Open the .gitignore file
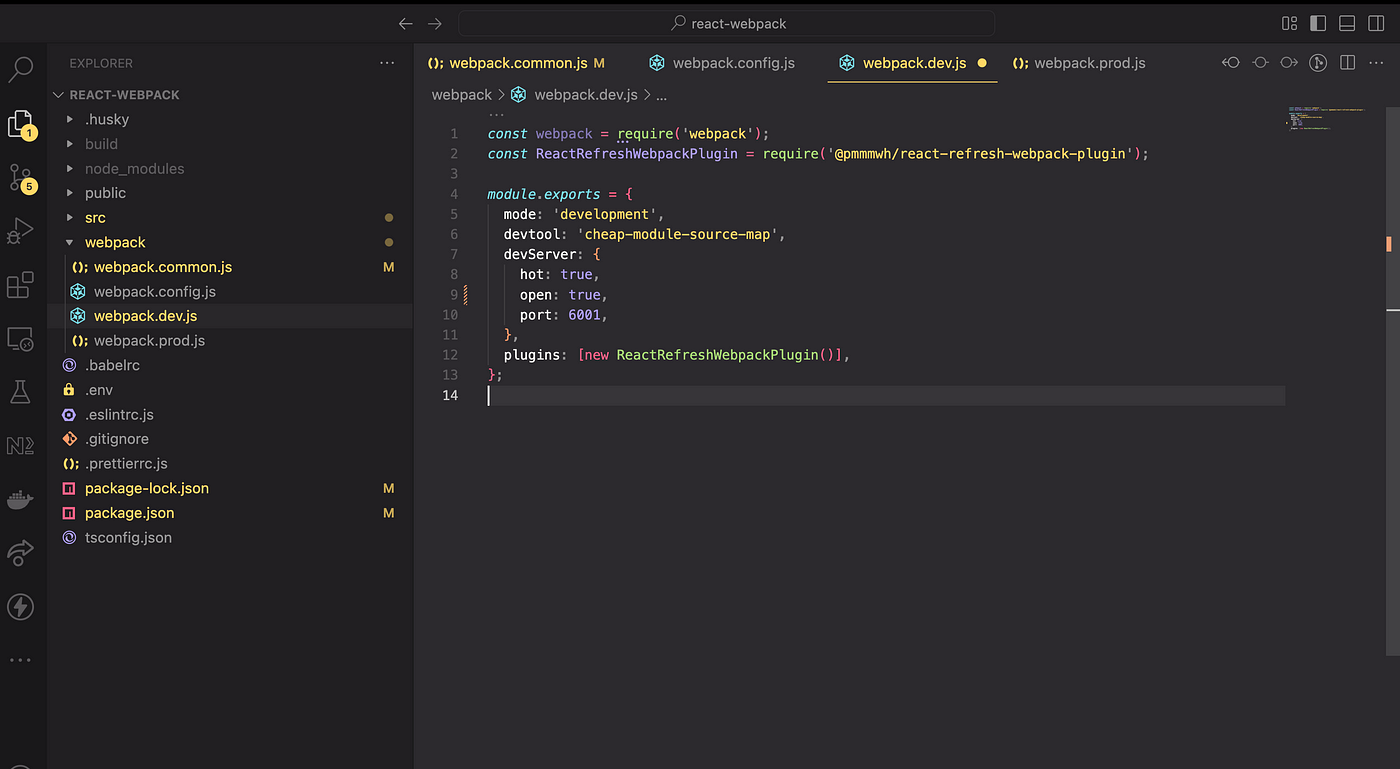This screenshot has width=1400, height=769. pos(117,439)
